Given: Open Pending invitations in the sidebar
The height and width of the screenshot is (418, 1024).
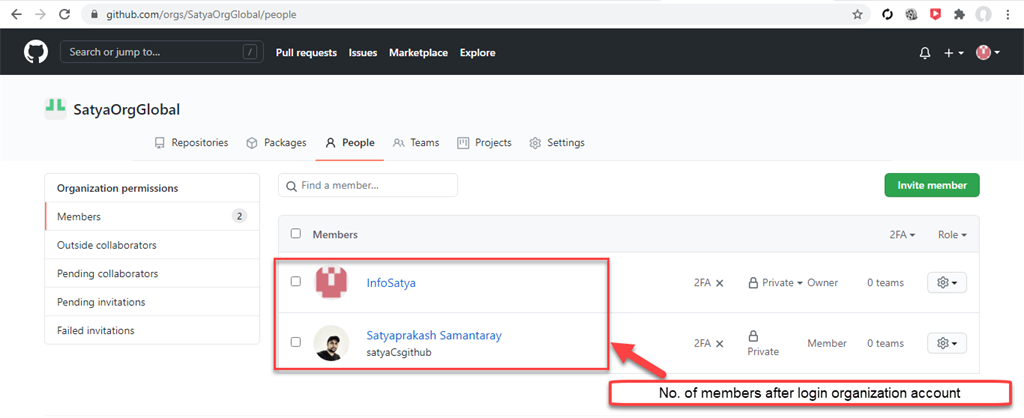Looking at the screenshot, I should pos(152,302).
